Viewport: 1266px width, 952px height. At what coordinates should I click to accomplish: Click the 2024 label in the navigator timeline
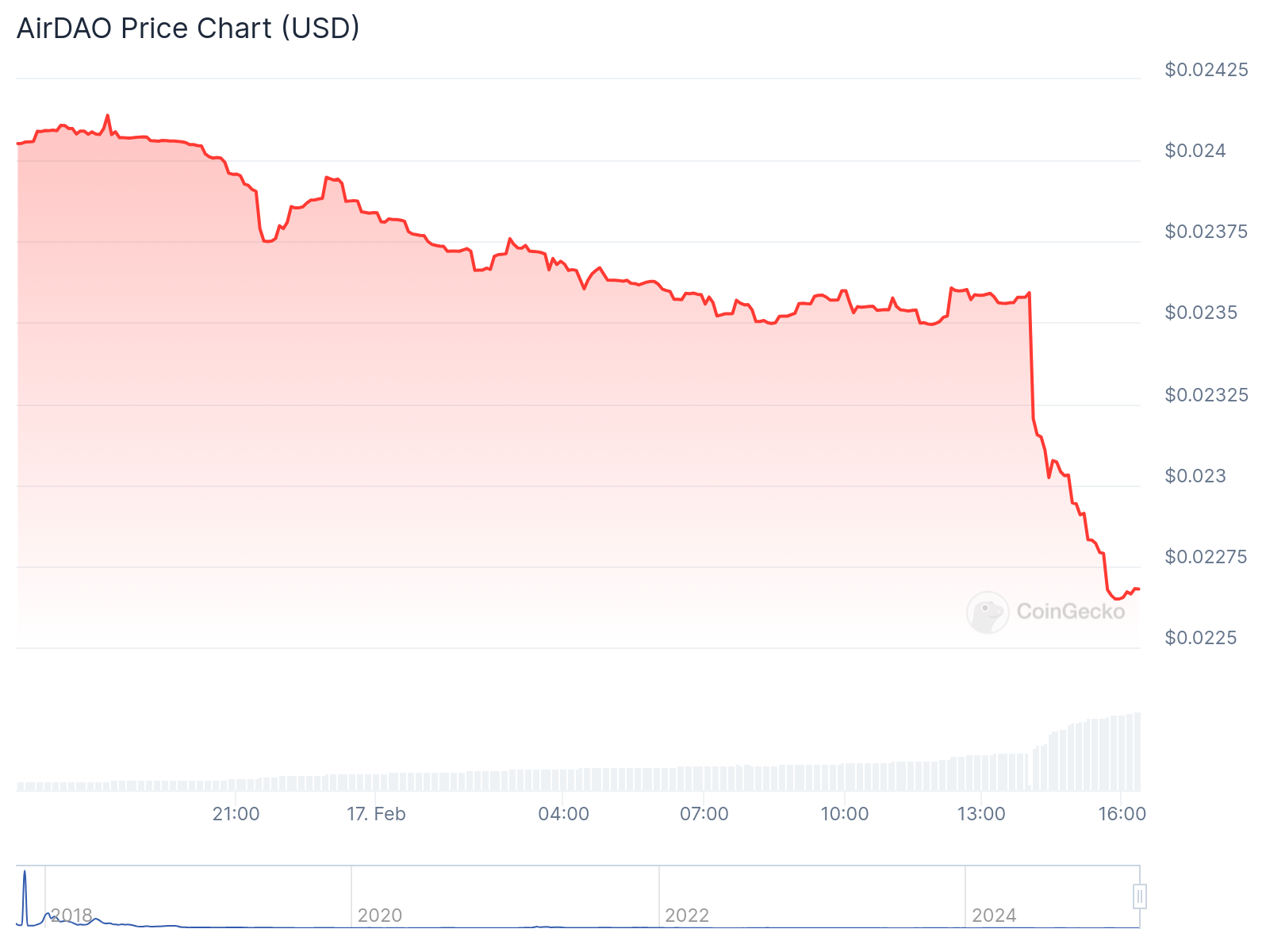(994, 916)
